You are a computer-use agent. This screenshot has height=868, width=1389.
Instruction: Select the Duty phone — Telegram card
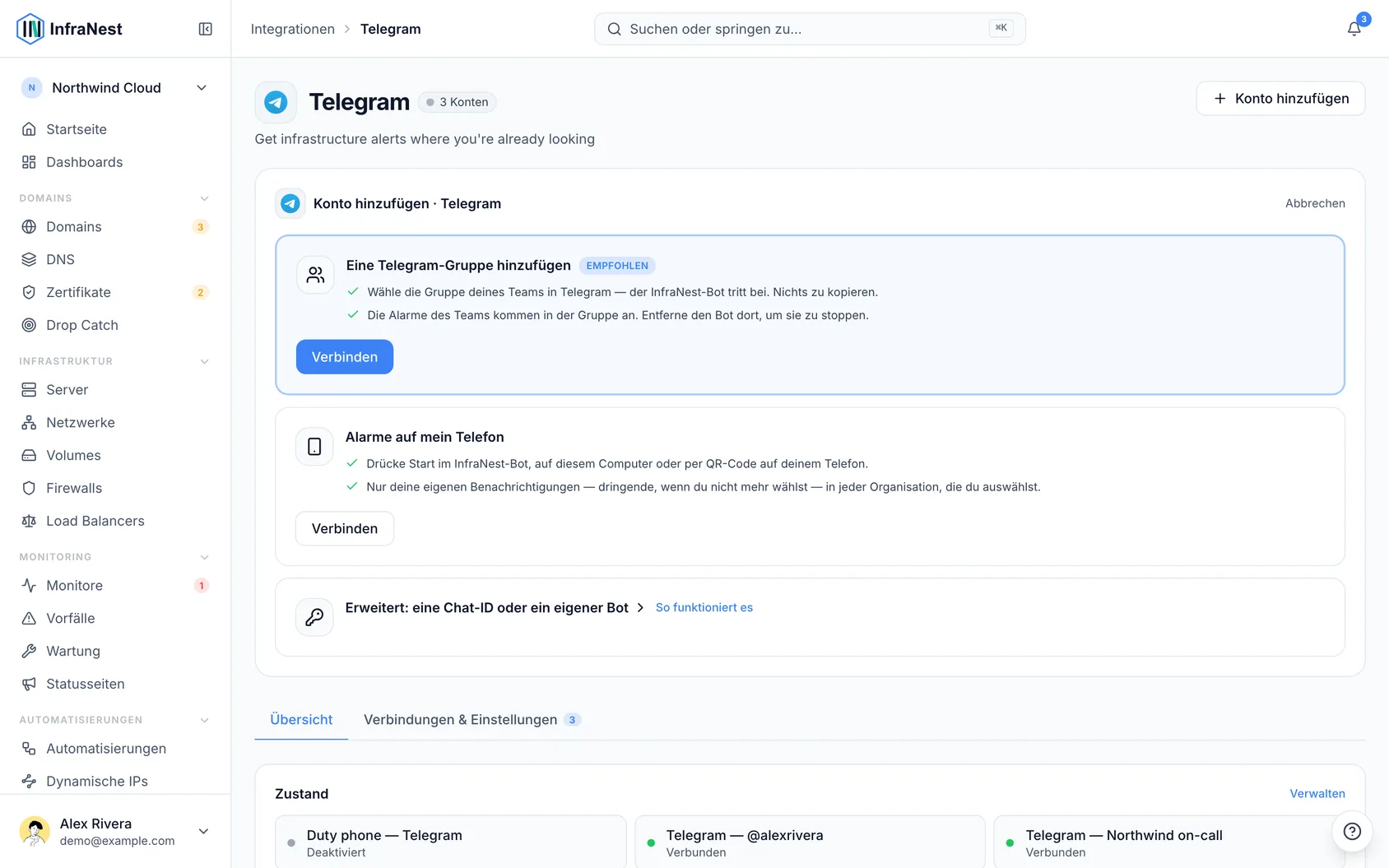[x=451, y=842]
